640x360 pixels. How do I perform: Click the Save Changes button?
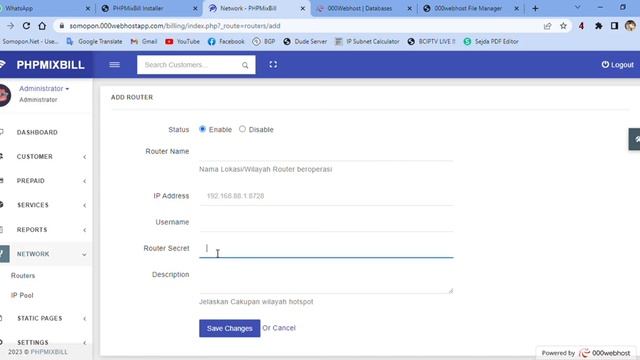tap(229, 328)
